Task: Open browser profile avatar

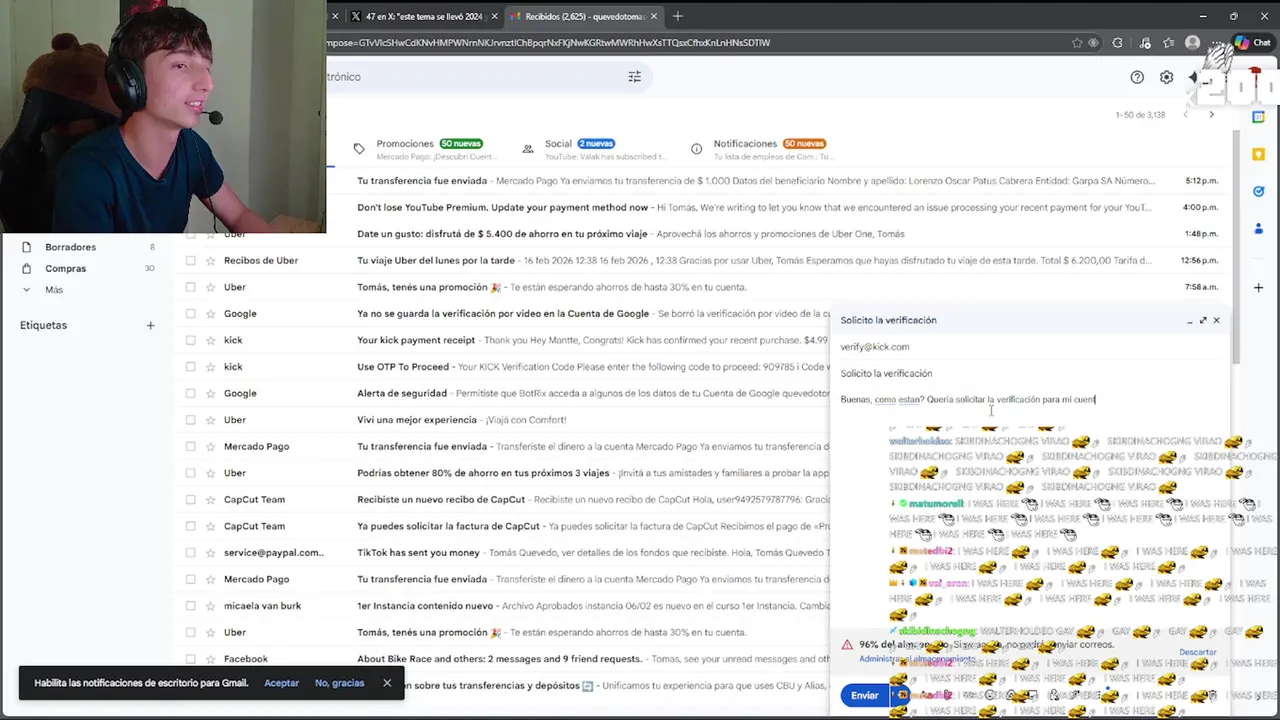Action: (1192, 43)
